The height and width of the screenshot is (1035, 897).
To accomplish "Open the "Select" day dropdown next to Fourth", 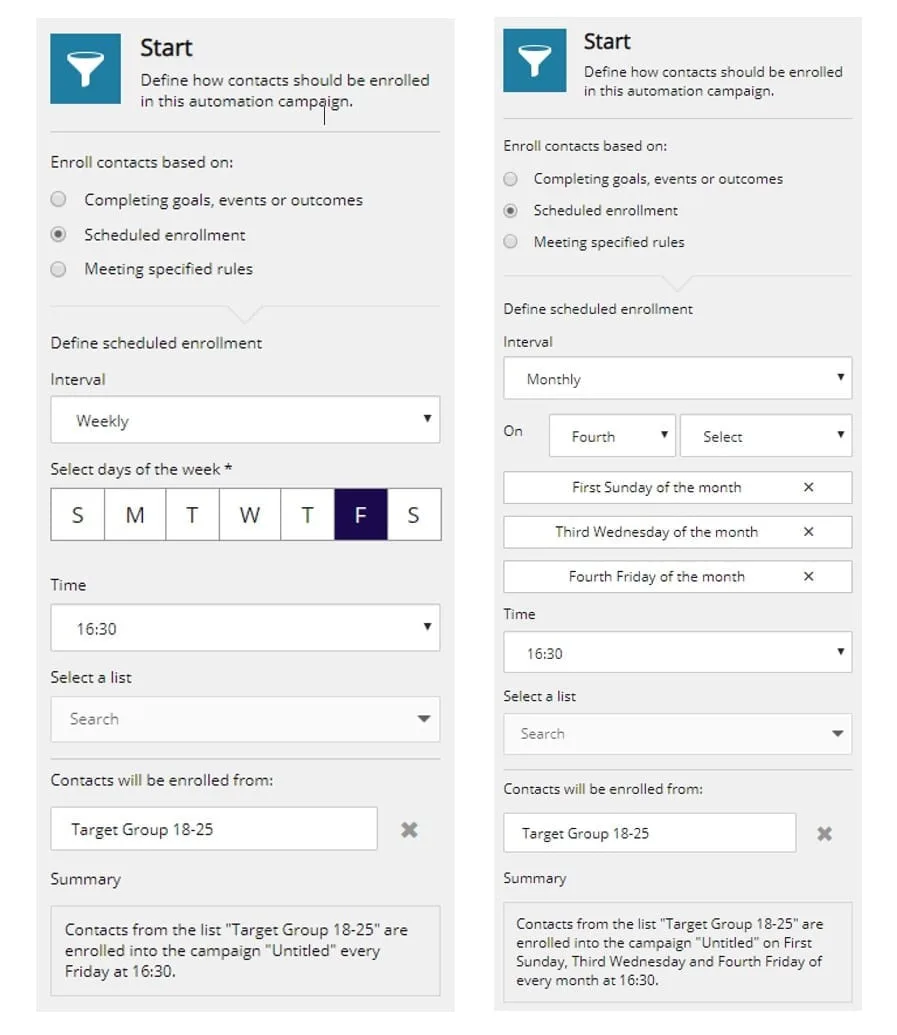I will [x=766, y=435].
